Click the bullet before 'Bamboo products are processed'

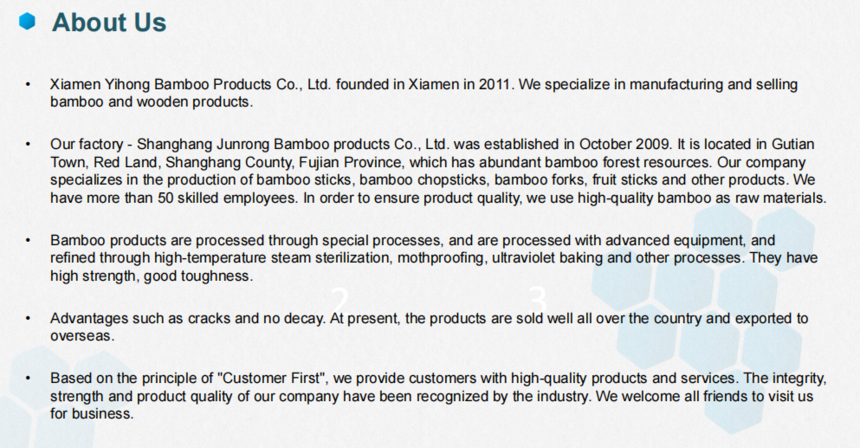click(x=27, y=240)
